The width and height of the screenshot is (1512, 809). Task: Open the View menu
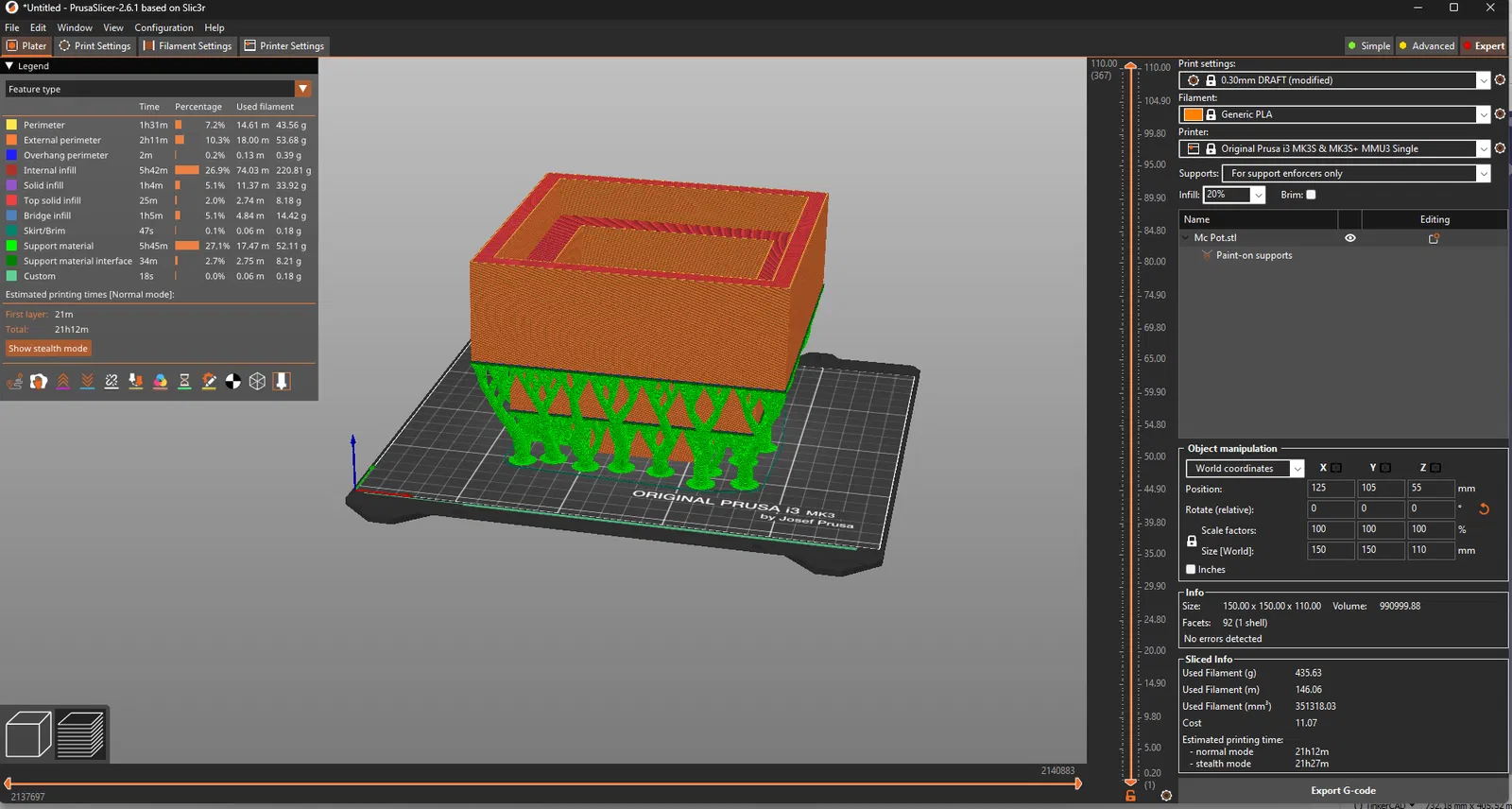pyautogui.click(x=113, y=27)
